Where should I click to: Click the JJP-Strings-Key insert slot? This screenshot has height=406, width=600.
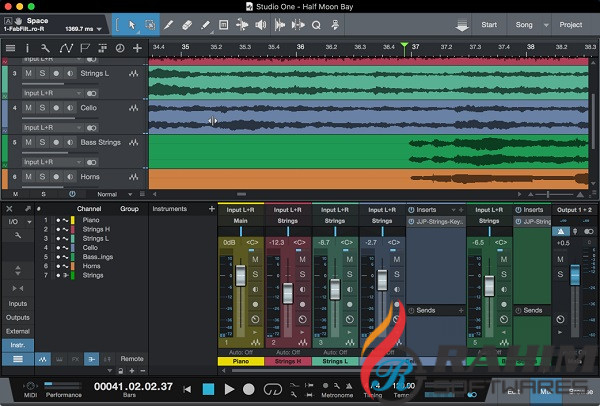click(436, 222)
